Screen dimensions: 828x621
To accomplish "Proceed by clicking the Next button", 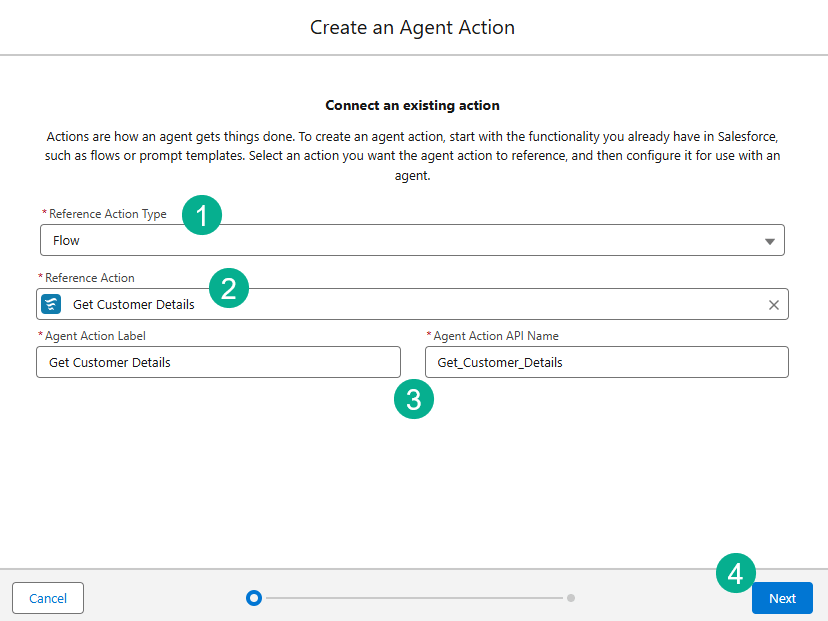I will (782, 598).
